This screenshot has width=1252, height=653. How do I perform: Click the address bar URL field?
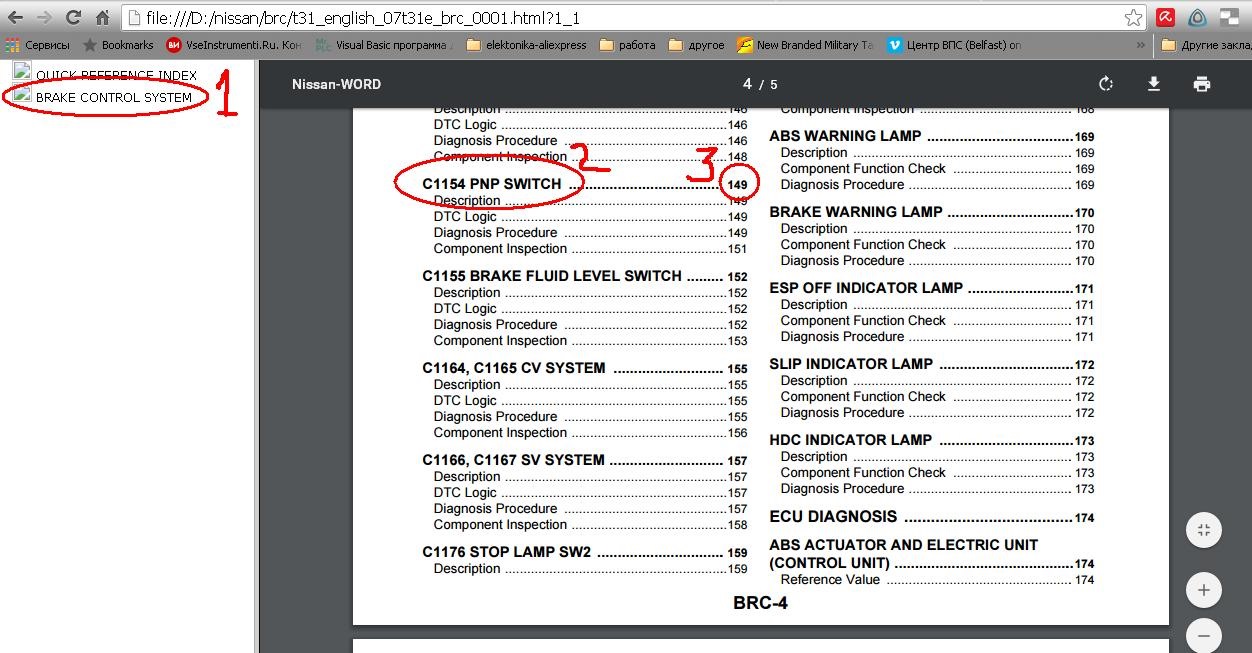pos(620,18)
